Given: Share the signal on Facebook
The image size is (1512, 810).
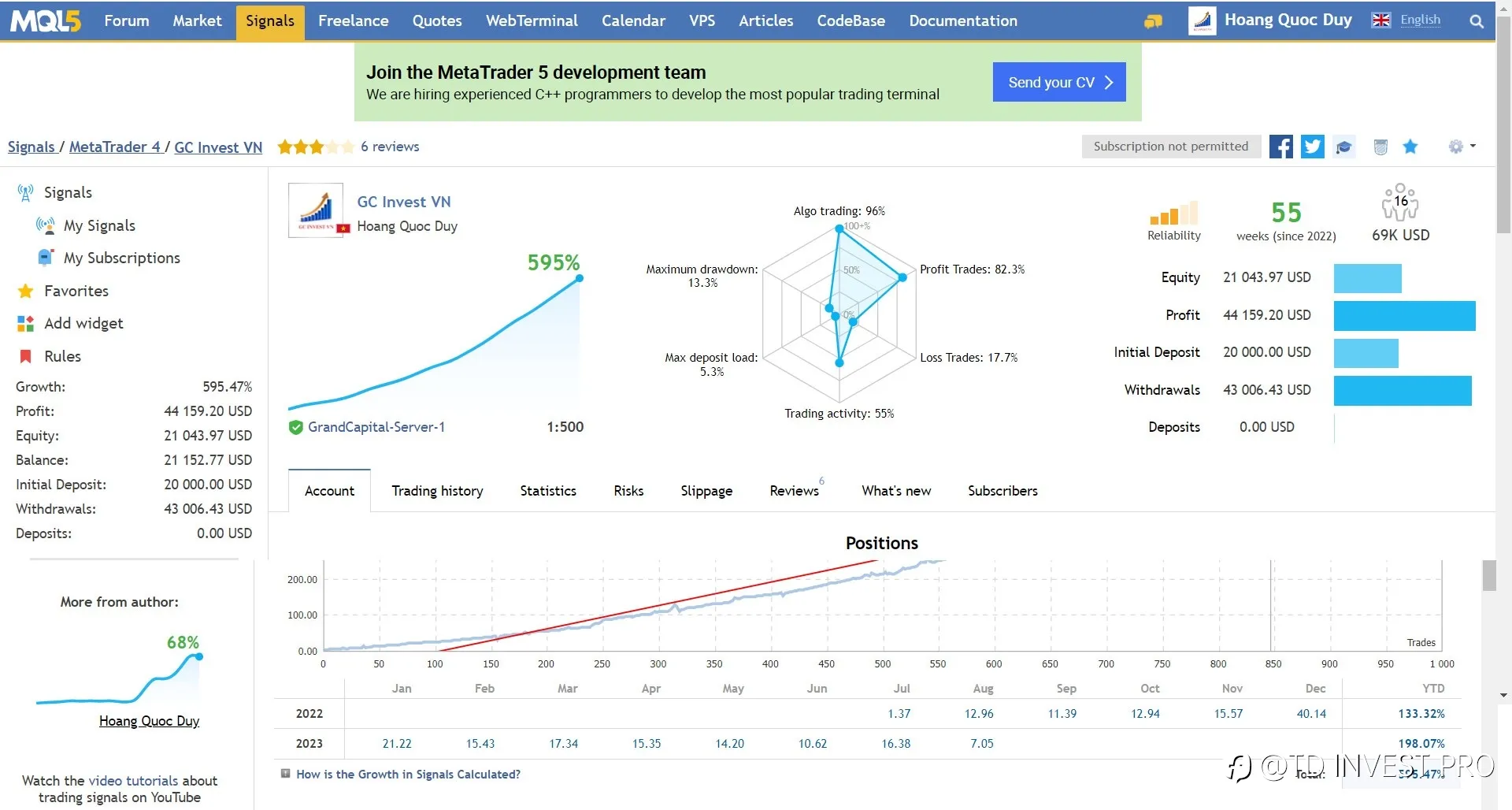Looking at the screenshot, I should coord(1280,147).
